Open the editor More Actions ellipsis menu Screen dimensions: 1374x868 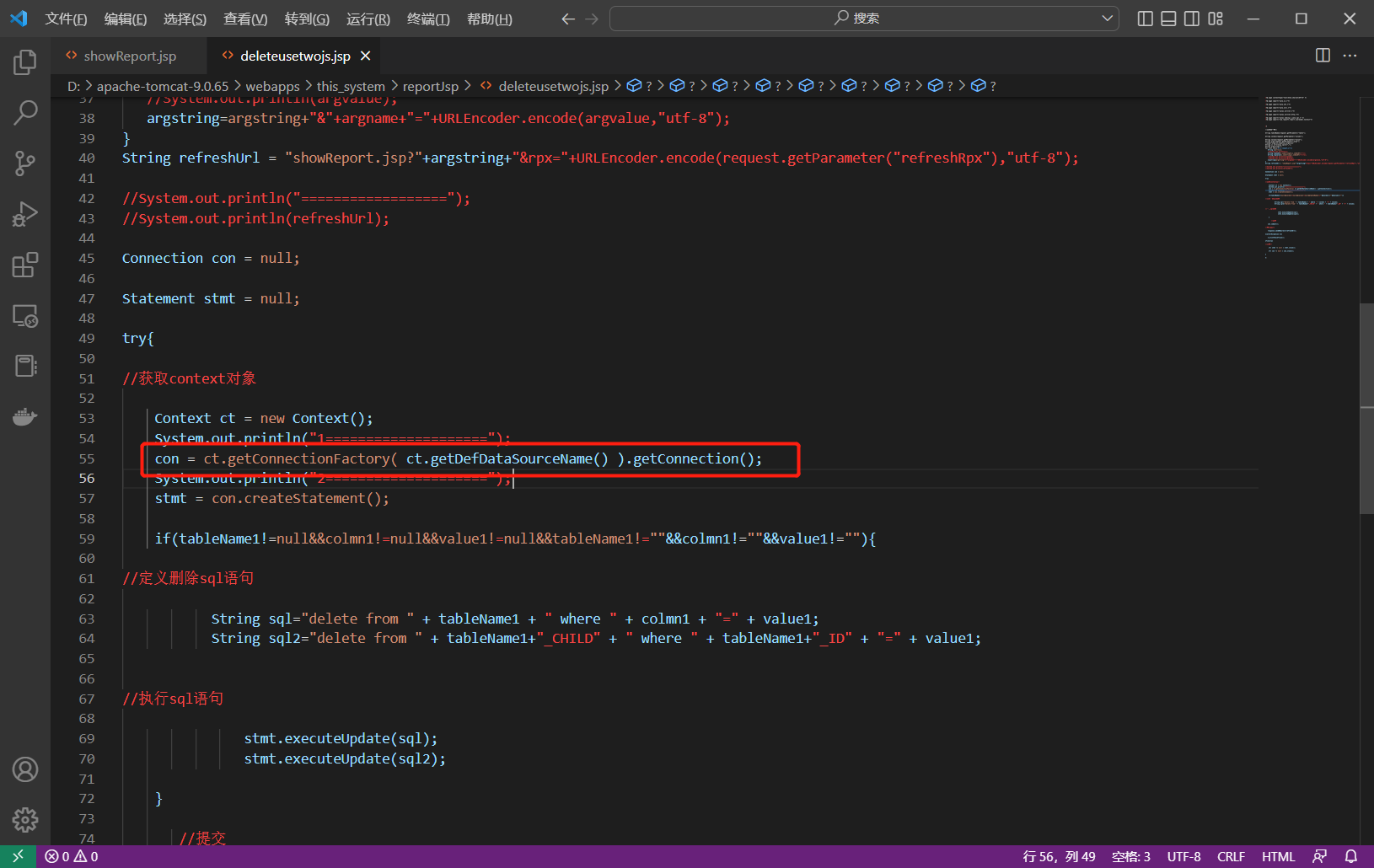1350,56
